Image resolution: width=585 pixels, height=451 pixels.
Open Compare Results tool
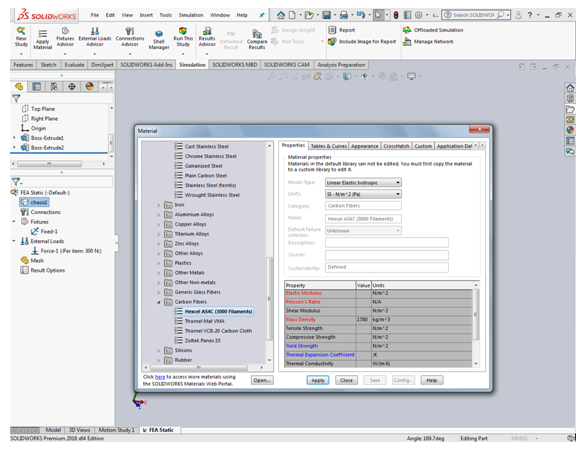257,40
